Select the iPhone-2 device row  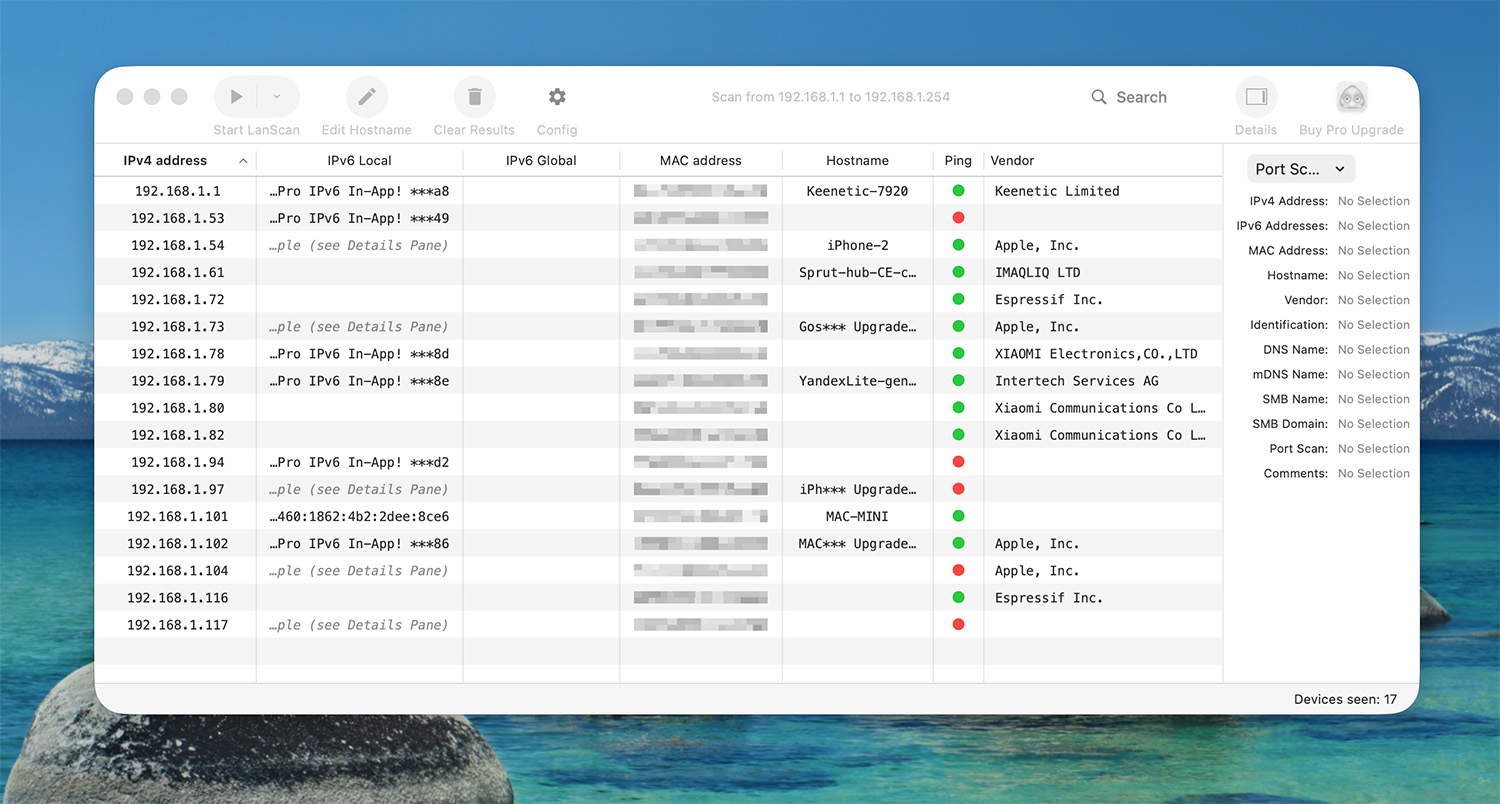pyautogui.click(x=857, y=245)
